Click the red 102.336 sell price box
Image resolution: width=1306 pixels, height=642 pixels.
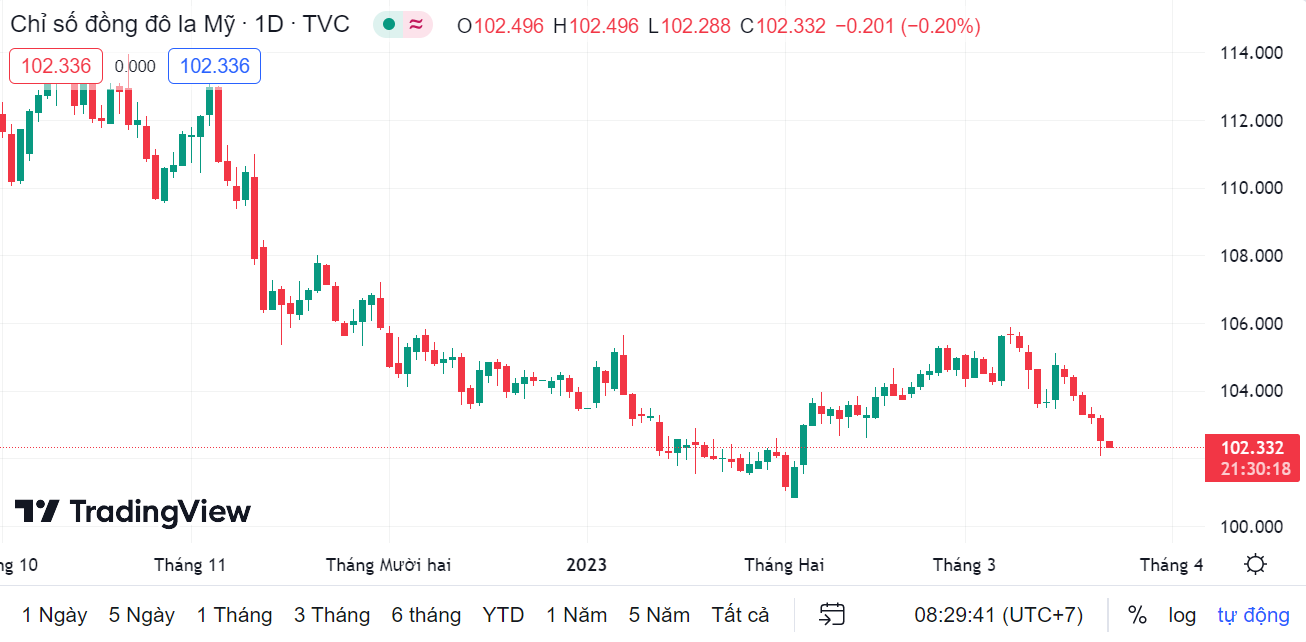(x=56, y=66)
